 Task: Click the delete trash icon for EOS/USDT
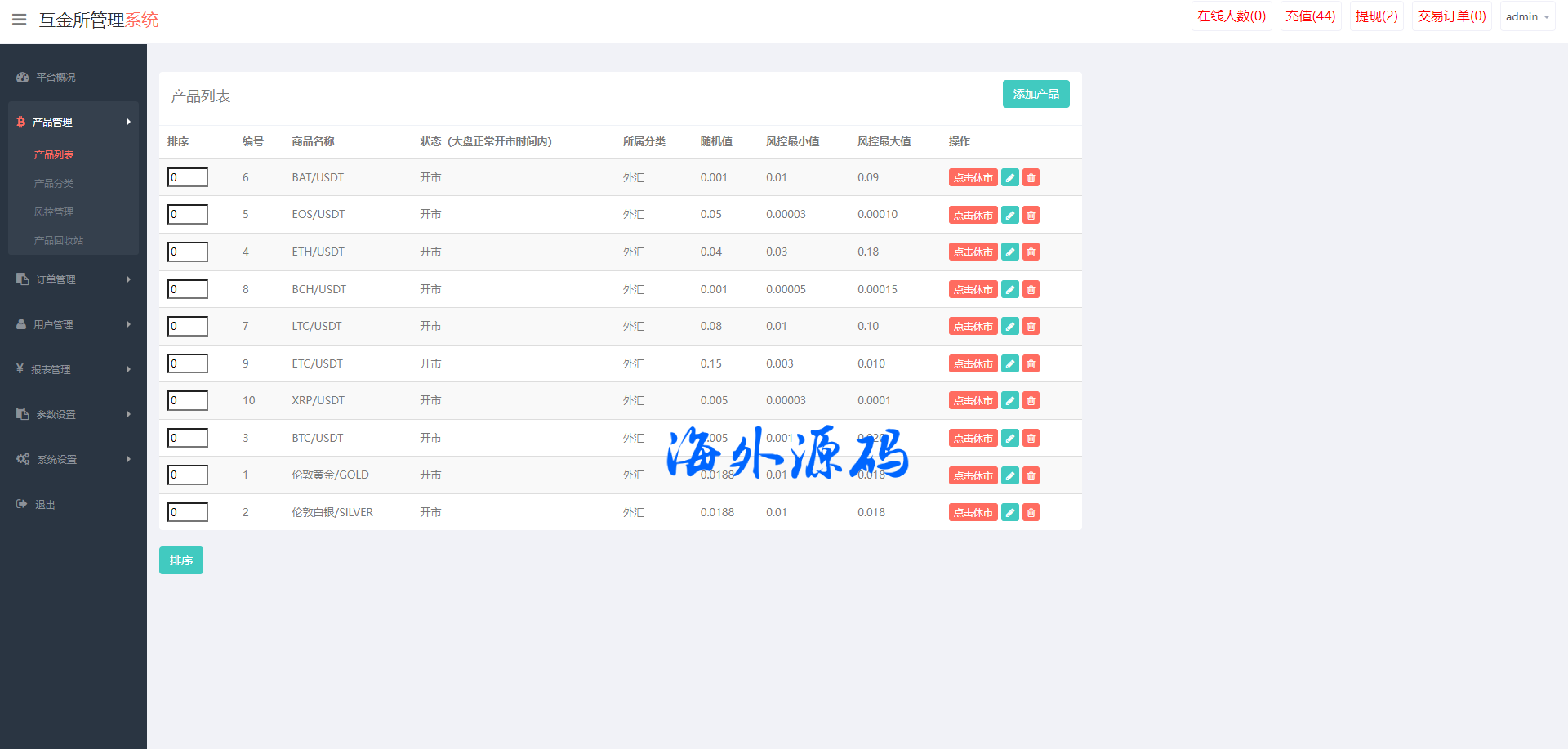coord(1031,215)
